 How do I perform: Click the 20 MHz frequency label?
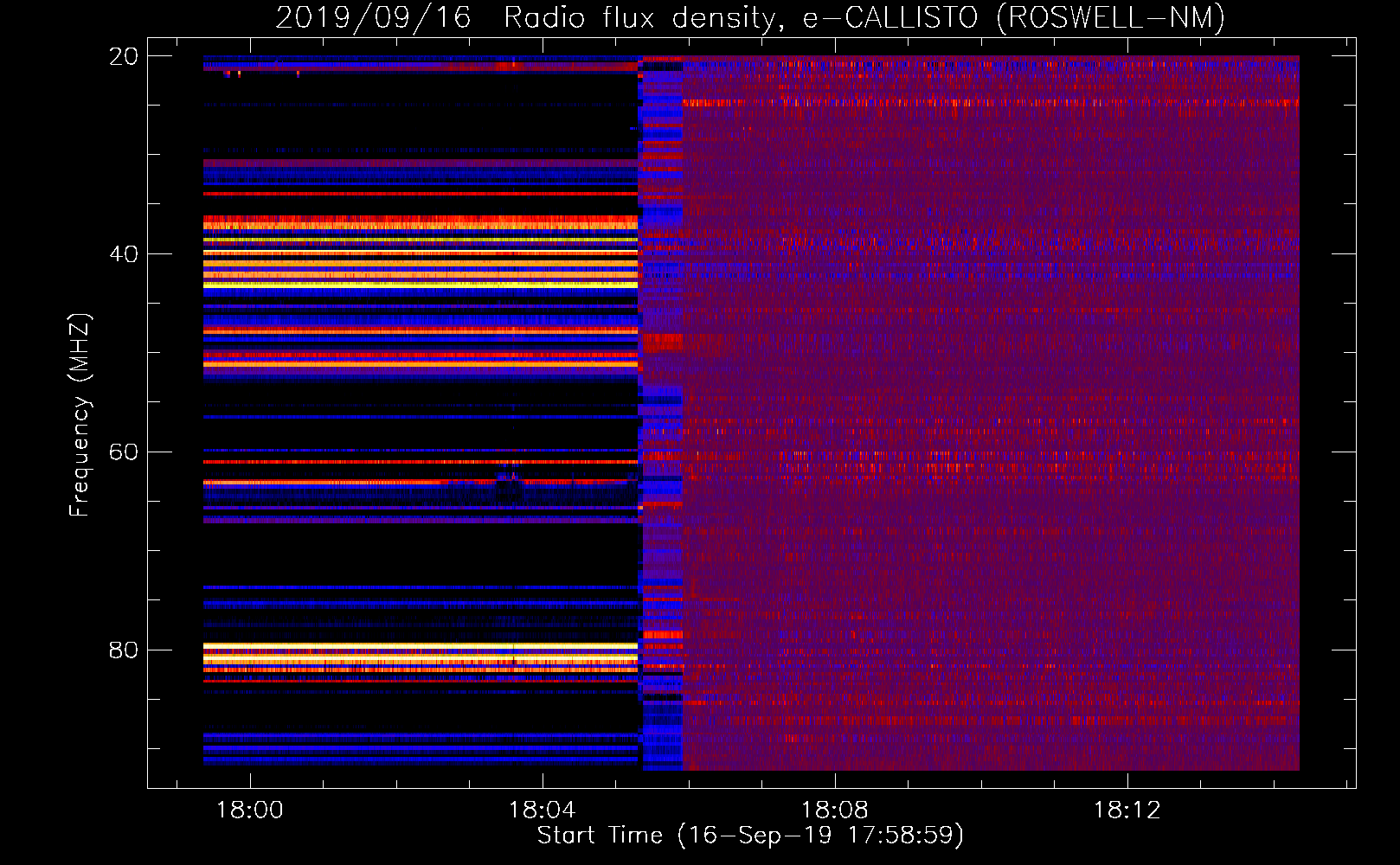(x=123, y=56)
